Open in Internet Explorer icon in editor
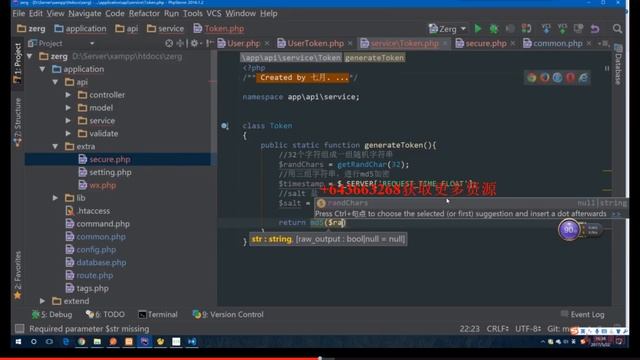The image size is (640, 360). point(584,78)
